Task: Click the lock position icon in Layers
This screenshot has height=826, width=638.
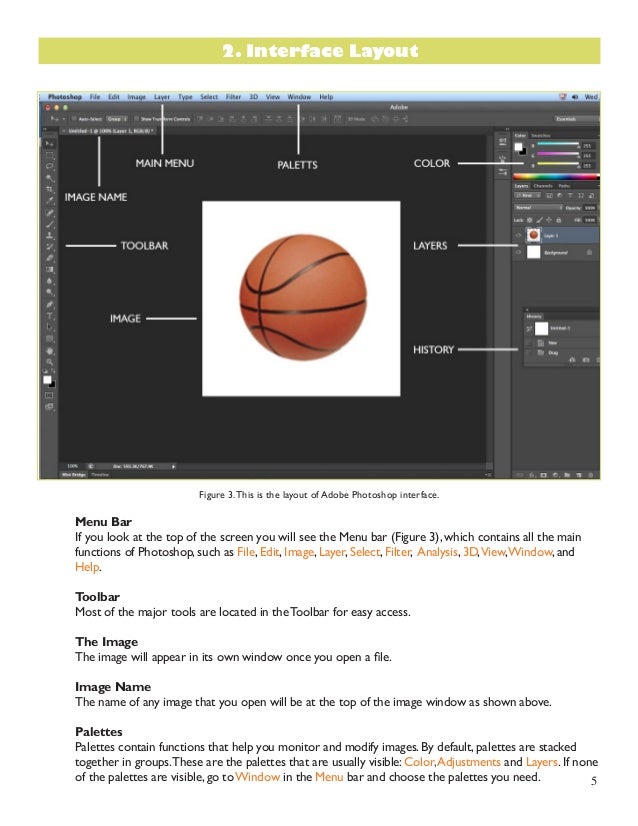Action: 549,220
